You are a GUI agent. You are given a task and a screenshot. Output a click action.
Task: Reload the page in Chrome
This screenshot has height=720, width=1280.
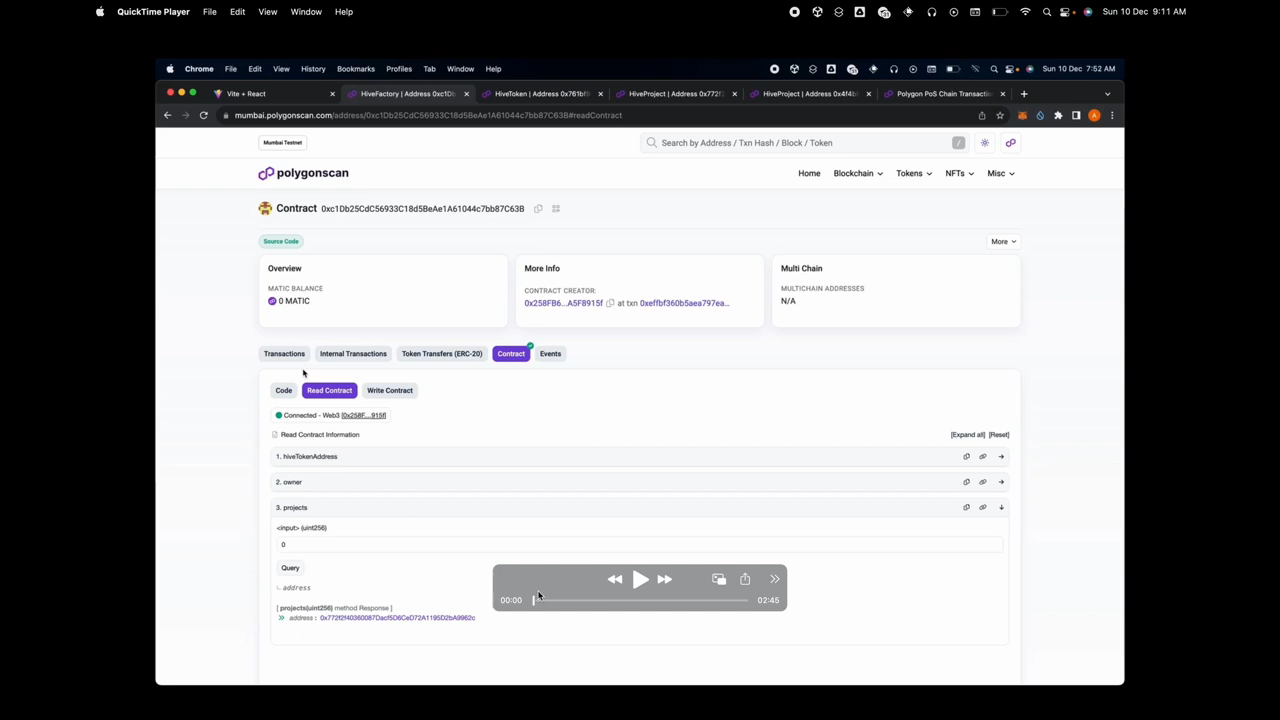pyautogui.click(x=203, y=115)
